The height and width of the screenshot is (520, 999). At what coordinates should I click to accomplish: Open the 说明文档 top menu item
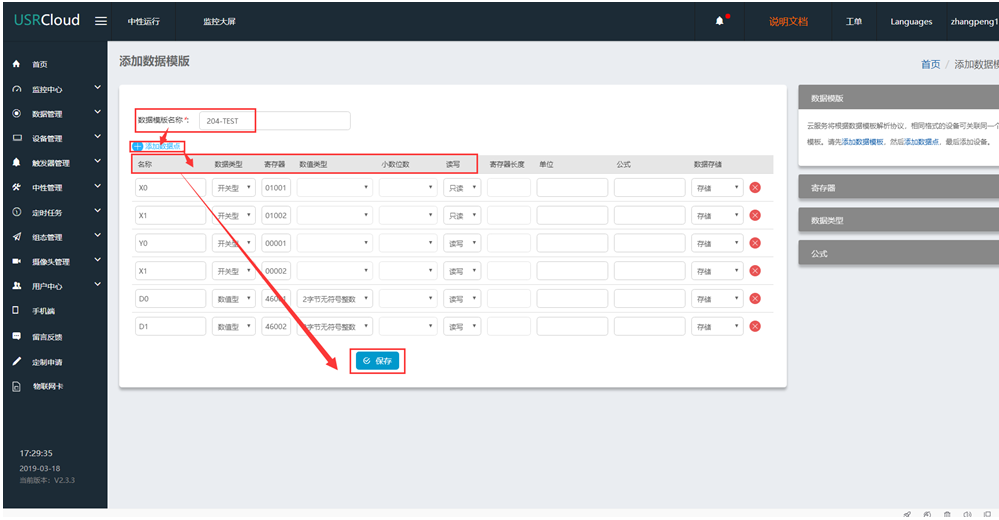coord(788,21)
